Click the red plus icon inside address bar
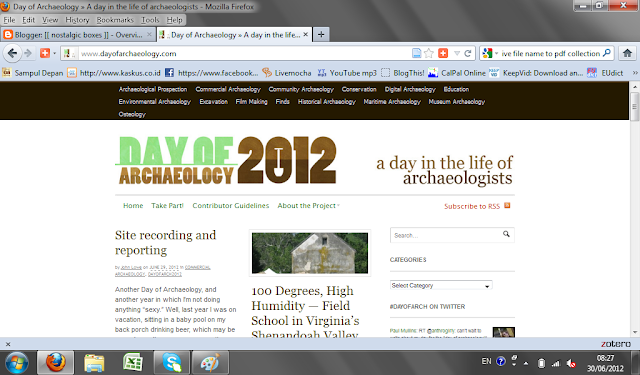This screenshot has height=375, width=640. 443,53
